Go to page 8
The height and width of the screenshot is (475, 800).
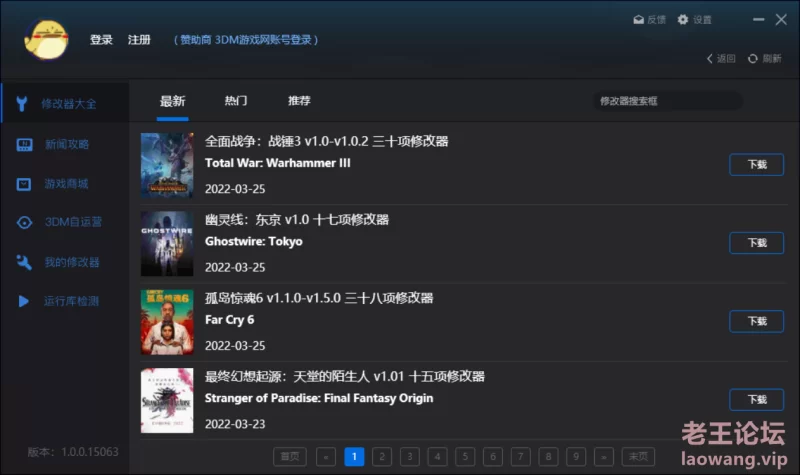(548, 457)
